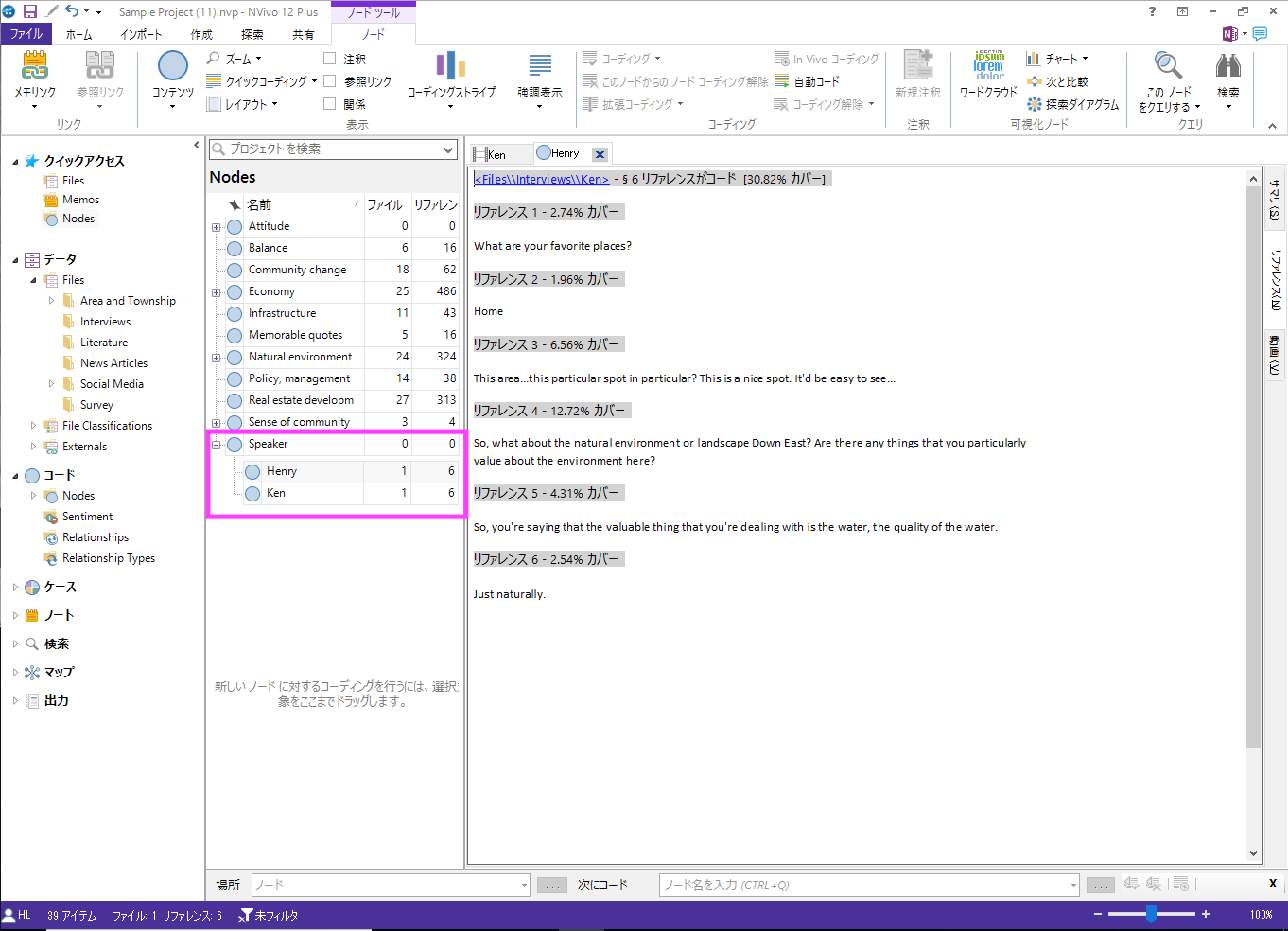Screen dimensions: 1288x931
Task: Click the Query This Node icon
Action: [1168, 66]
